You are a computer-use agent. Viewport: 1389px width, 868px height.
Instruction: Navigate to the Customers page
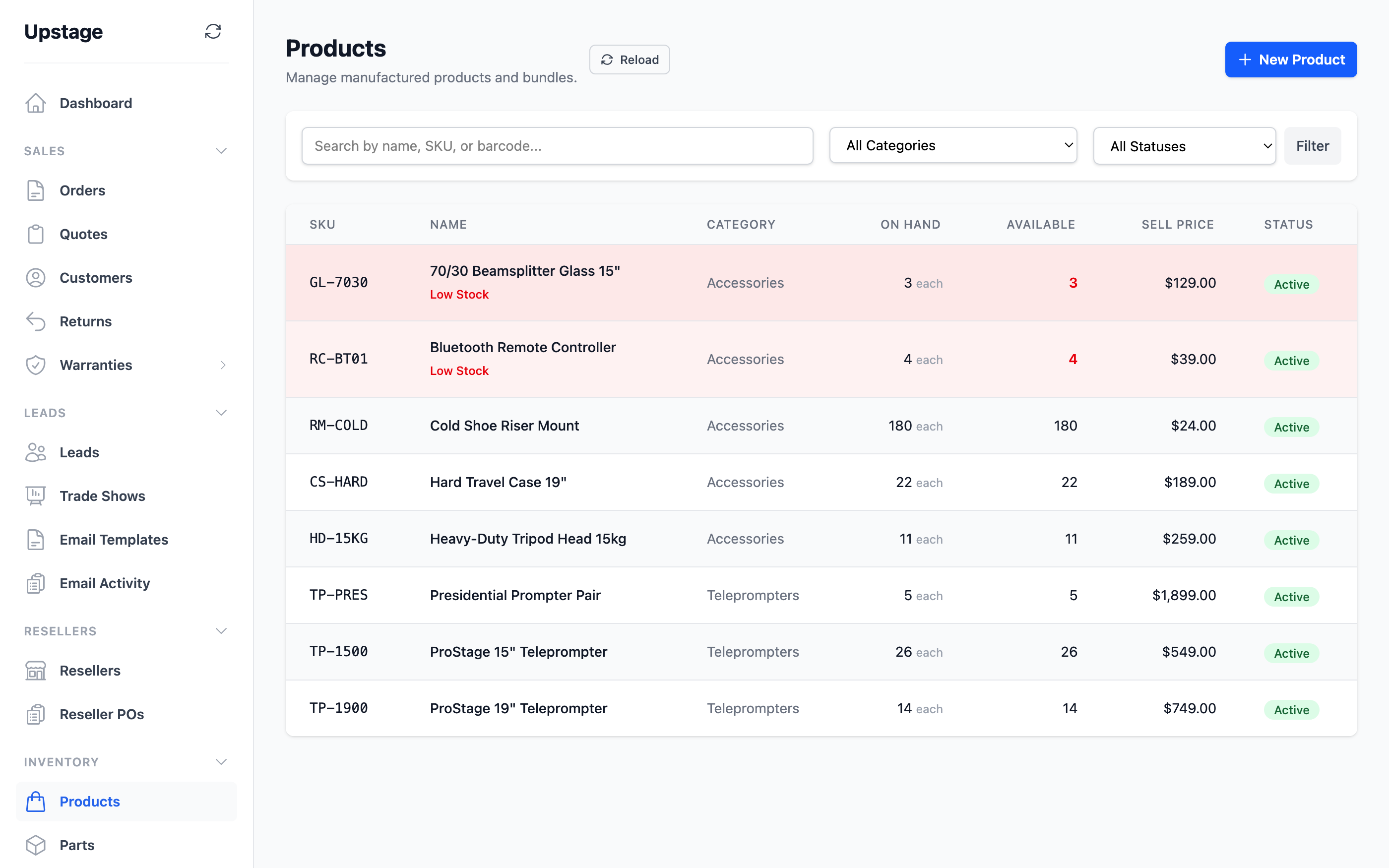tap(126, 278)
